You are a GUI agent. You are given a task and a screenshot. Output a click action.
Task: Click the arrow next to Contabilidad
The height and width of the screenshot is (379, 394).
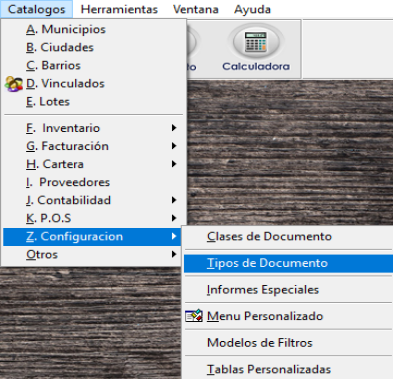tap(174, 200)
